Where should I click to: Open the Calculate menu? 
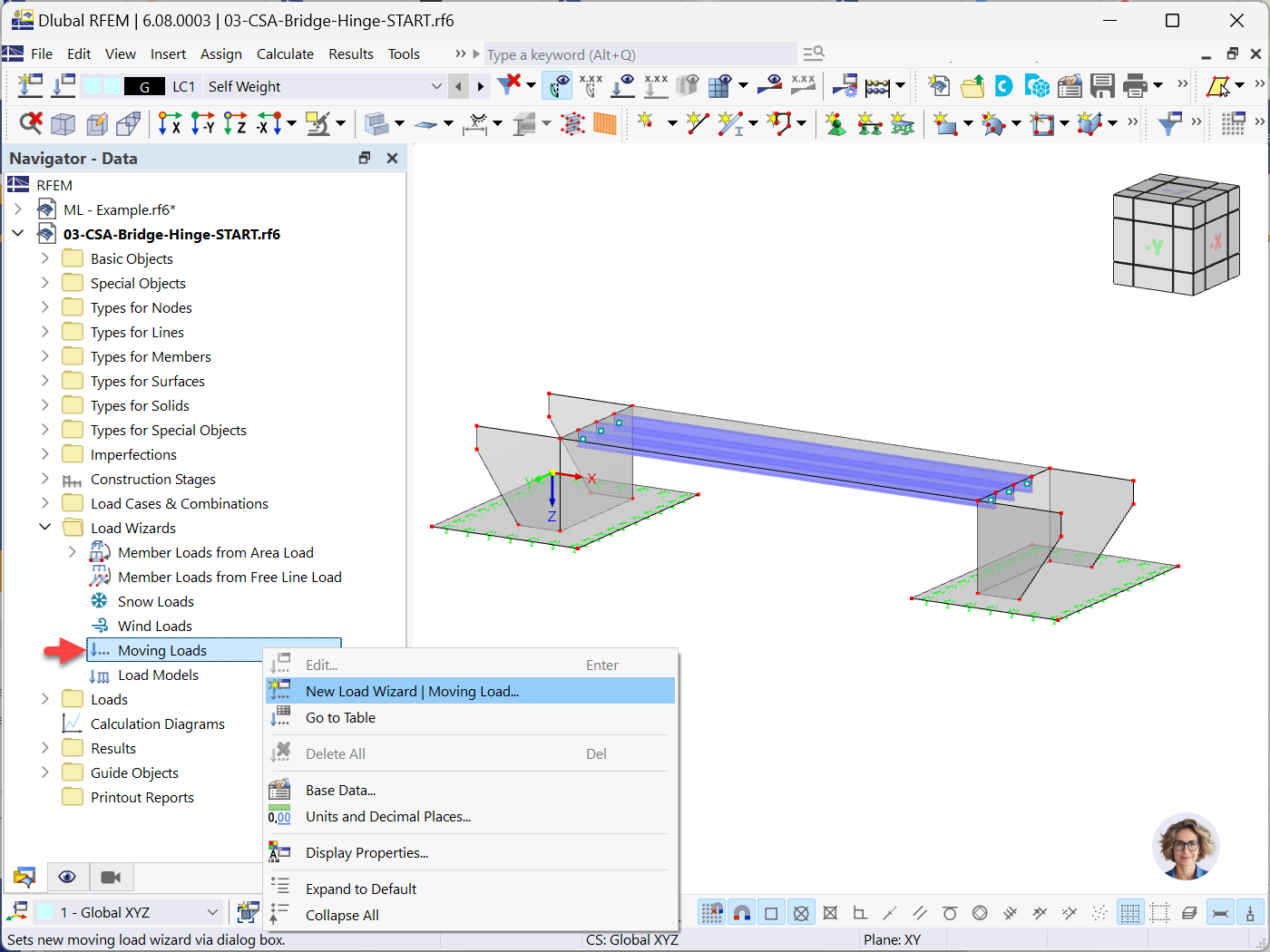pyautogui.click(x=285, y=54)
